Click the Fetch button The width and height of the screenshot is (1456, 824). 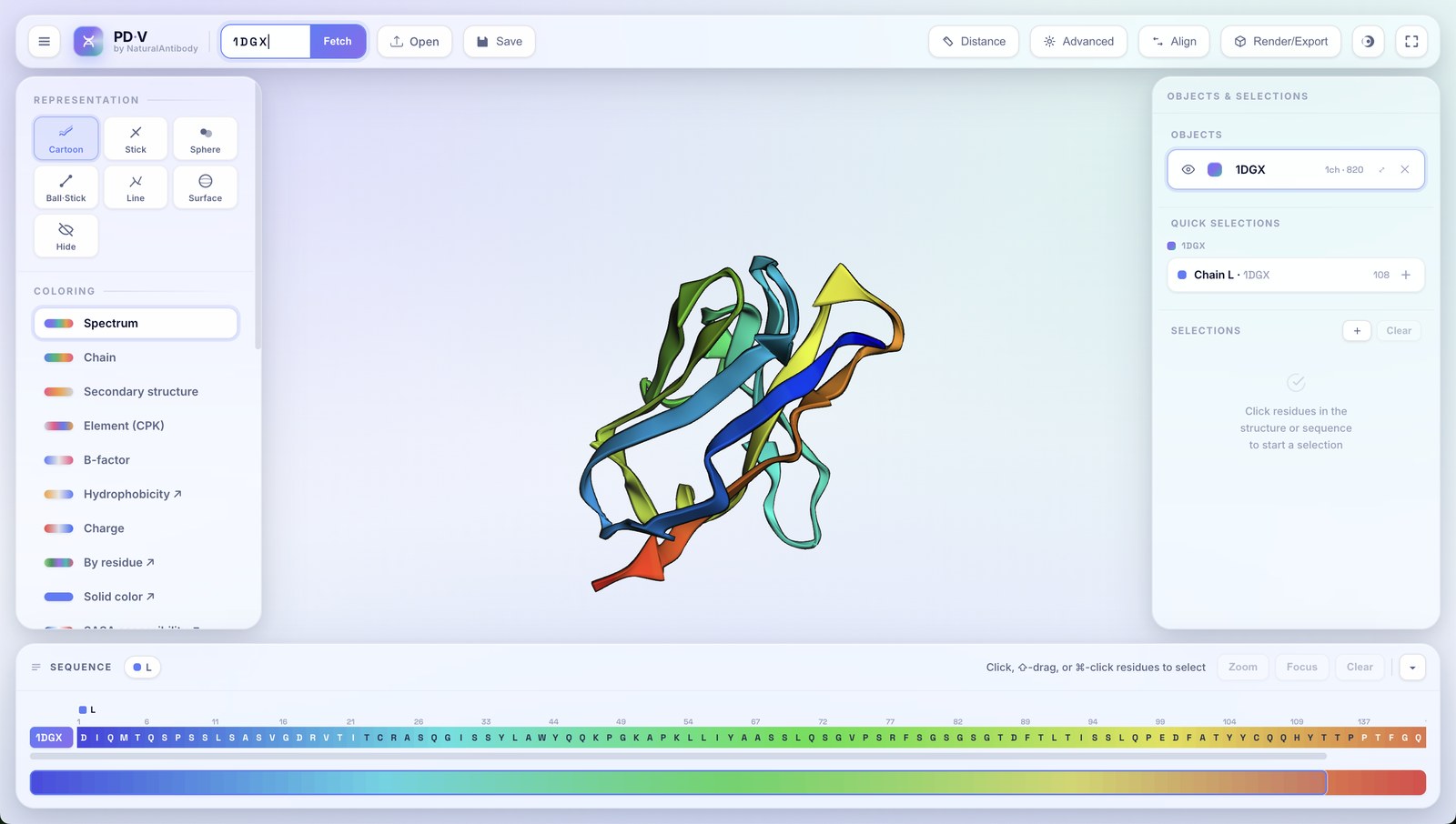(x=338, y=42)
